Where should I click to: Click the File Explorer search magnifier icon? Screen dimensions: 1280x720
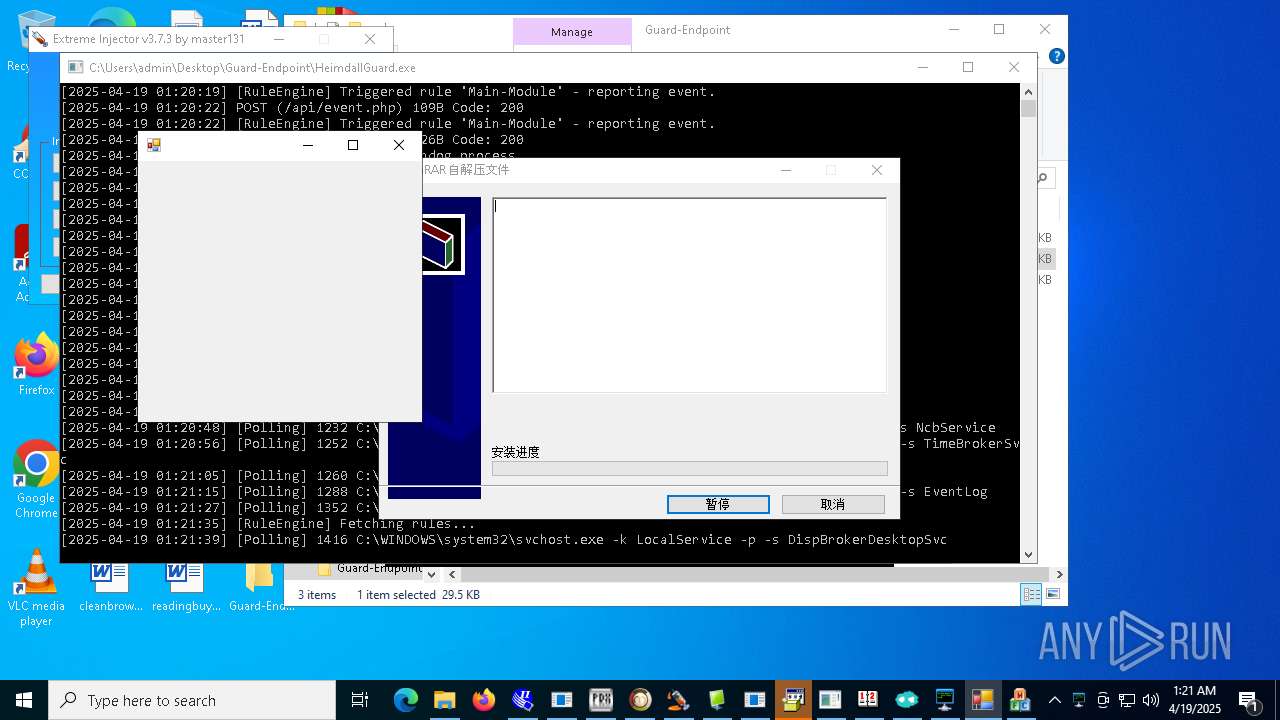1042,178
